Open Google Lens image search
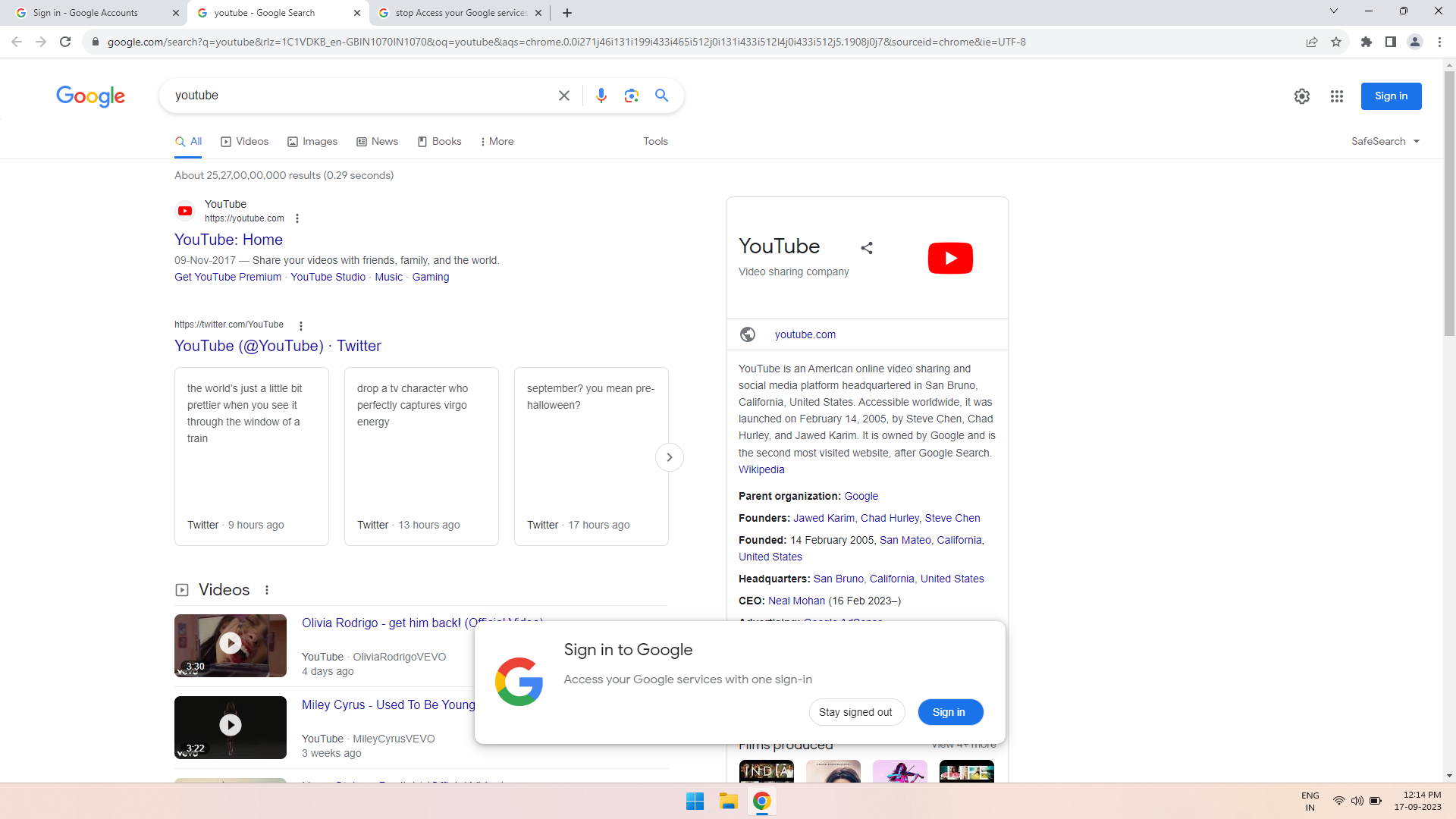The image size is (1456, 819). point(631,96)
